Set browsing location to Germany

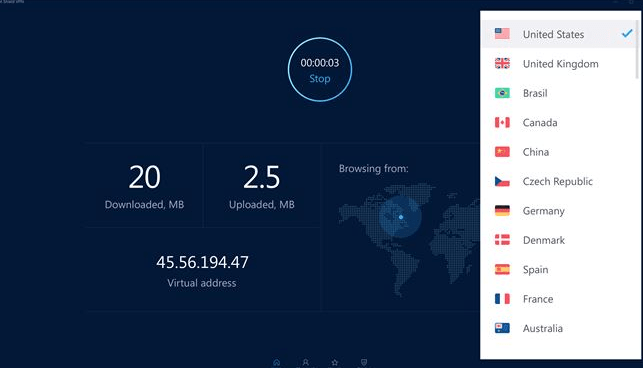point(559,210)
